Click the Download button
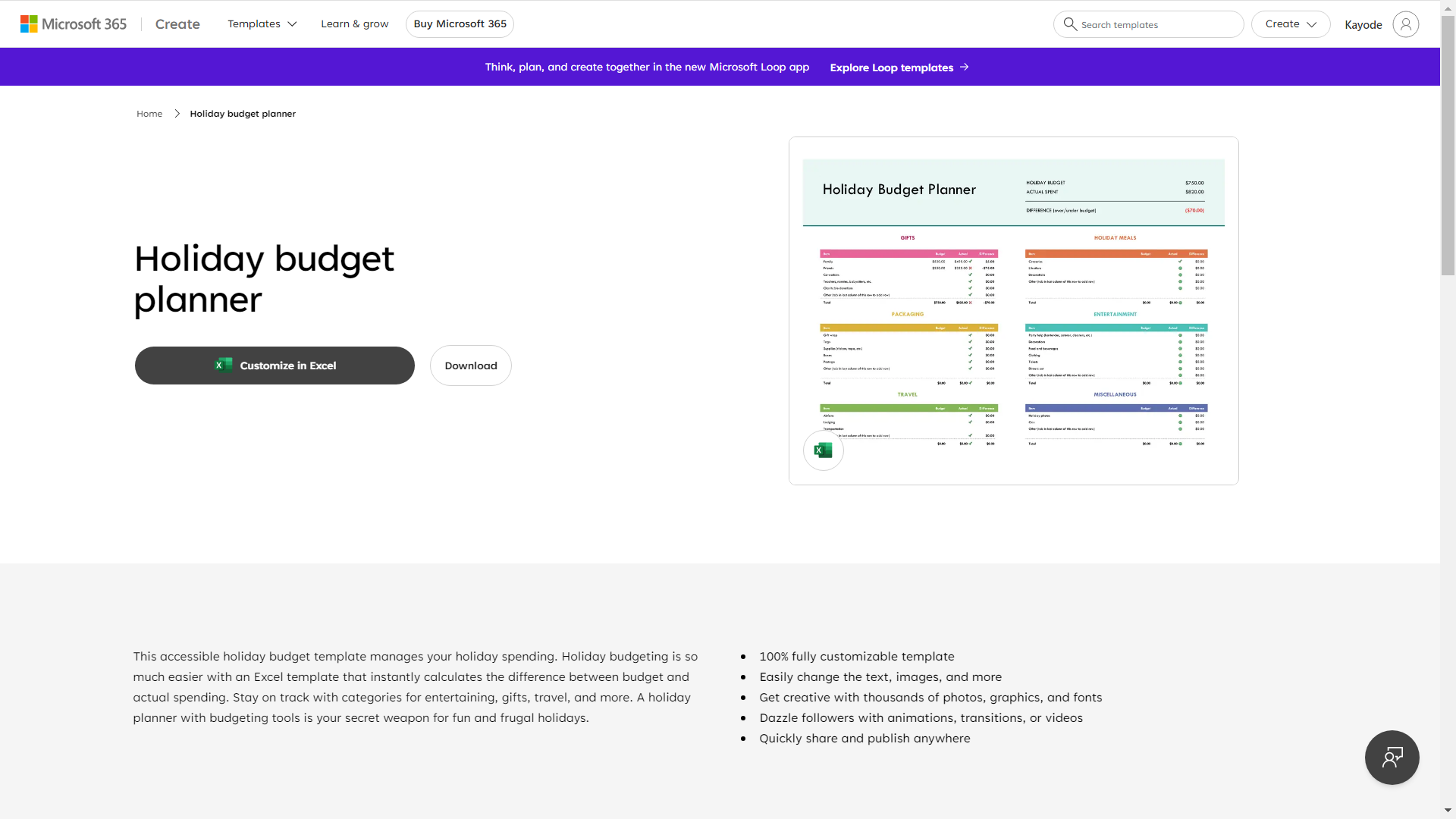The image size is (1456, 819). click(x=471, y=365)
